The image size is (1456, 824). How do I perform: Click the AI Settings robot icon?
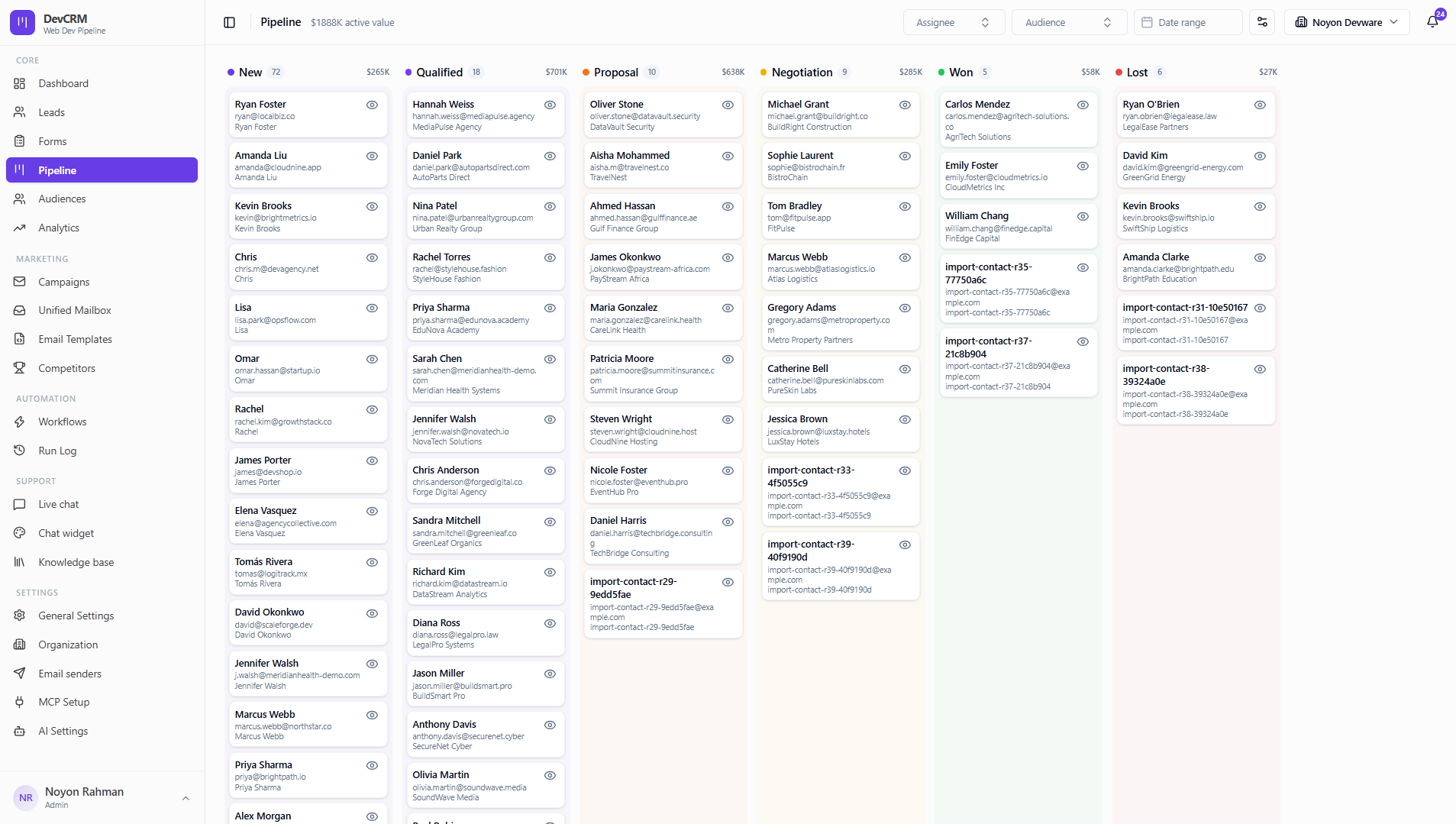pos(20,731)
